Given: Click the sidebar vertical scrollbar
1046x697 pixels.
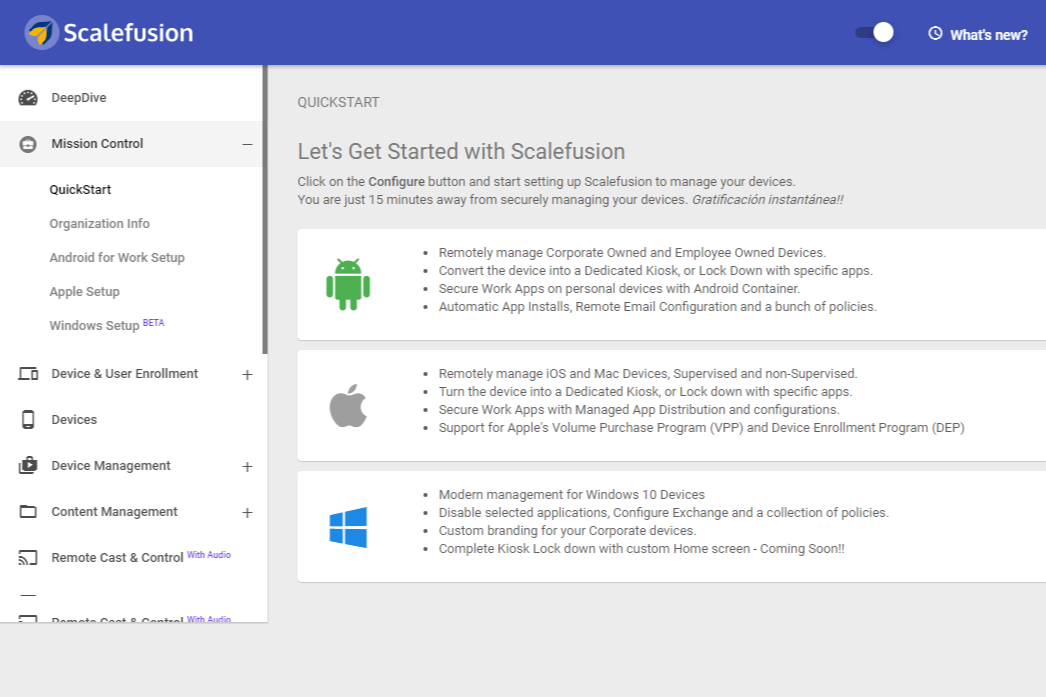Looking at the screenshot, I should pyautogui.click(x=265, y=210).
